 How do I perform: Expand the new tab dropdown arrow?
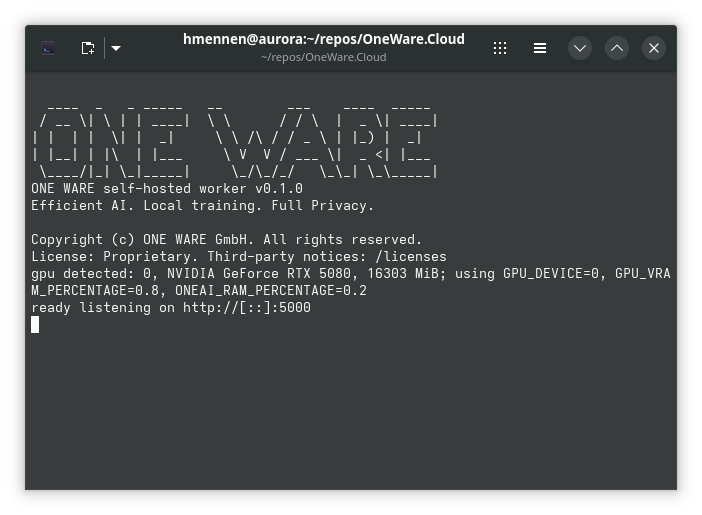click(116, 48)
